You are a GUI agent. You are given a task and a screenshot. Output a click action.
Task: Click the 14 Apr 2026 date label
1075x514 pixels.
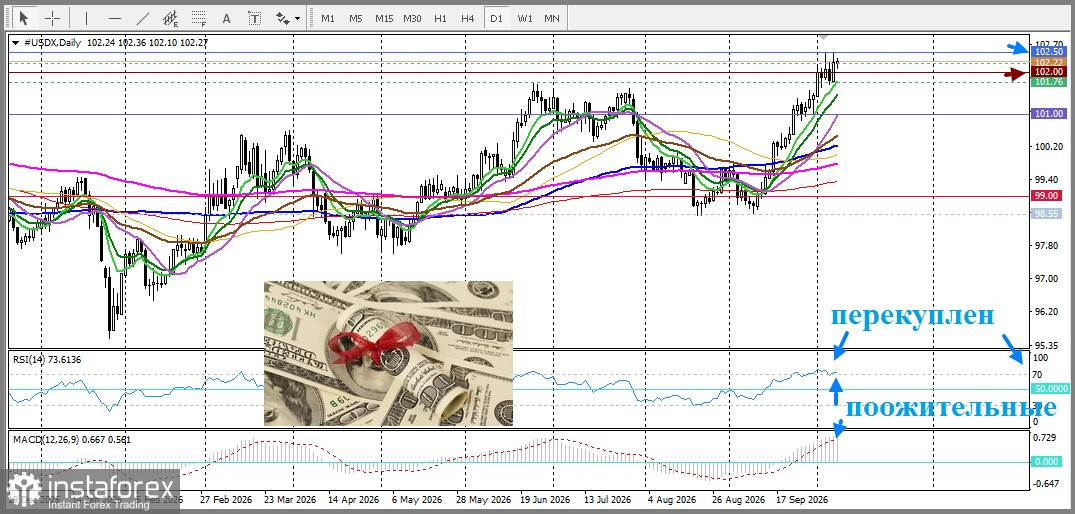tap(352, 500)
